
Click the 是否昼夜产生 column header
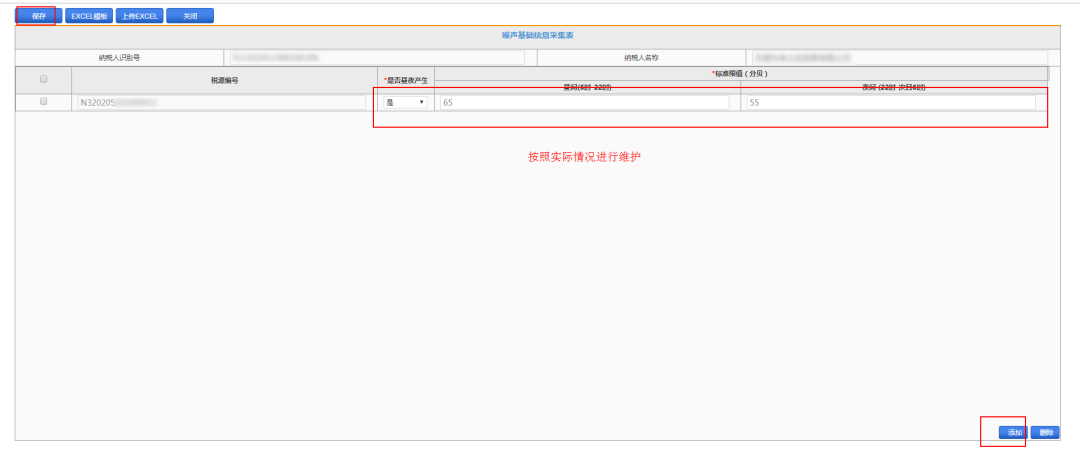[x=406, y=81]
